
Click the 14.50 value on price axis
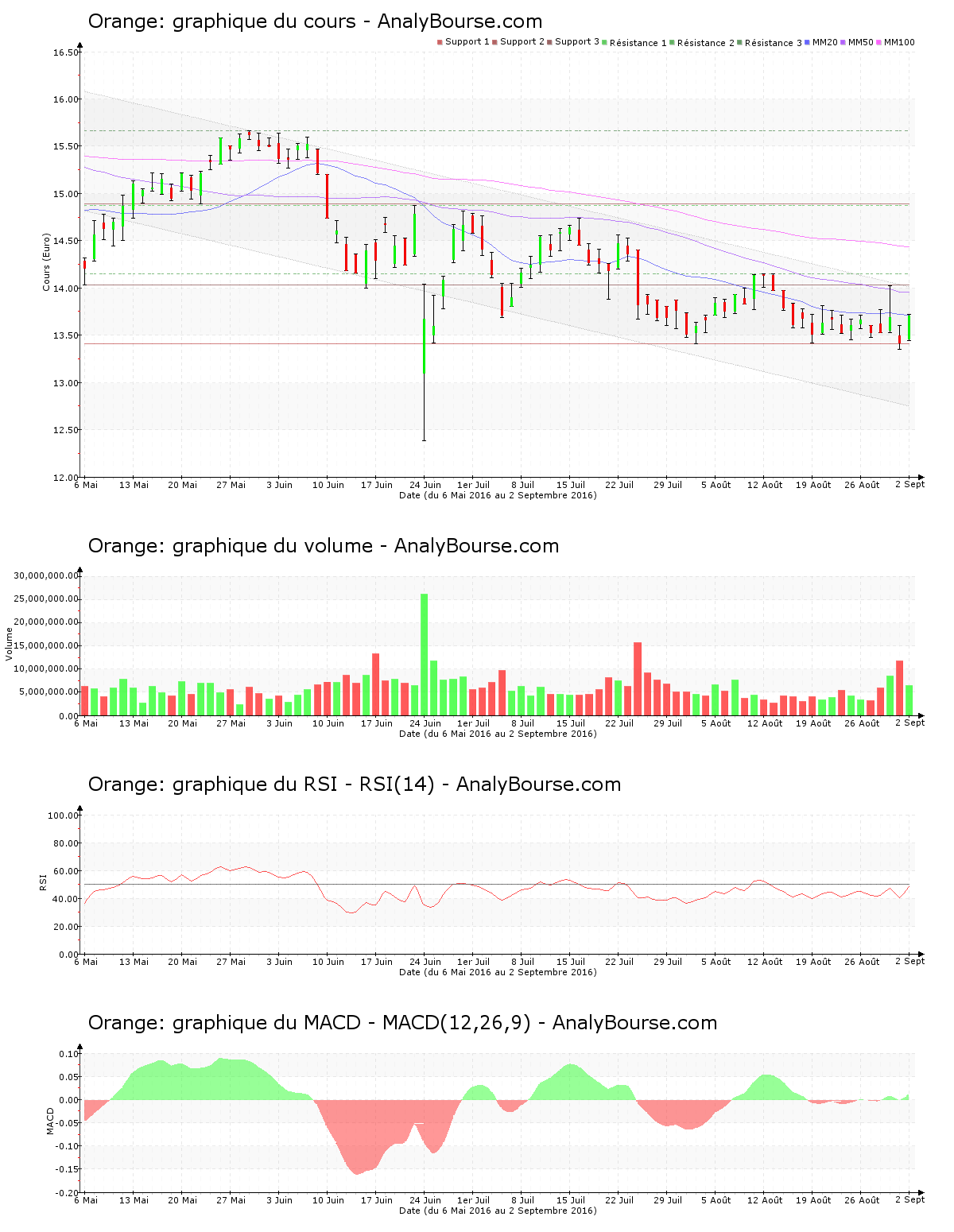66,241
